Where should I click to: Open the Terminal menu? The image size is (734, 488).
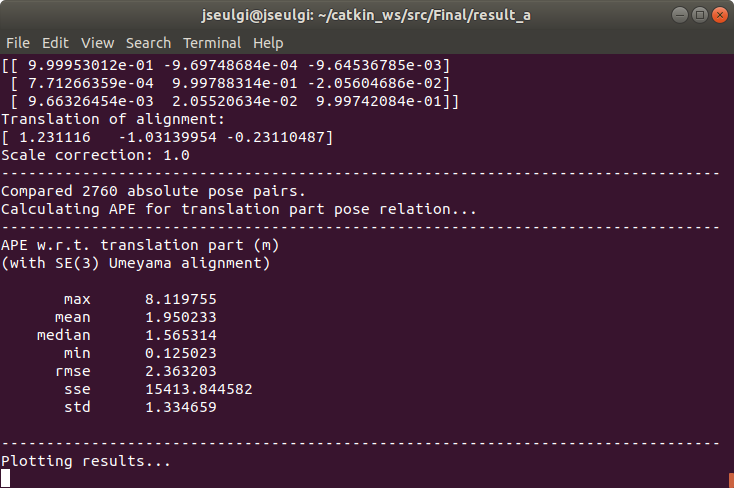(212, 43)
